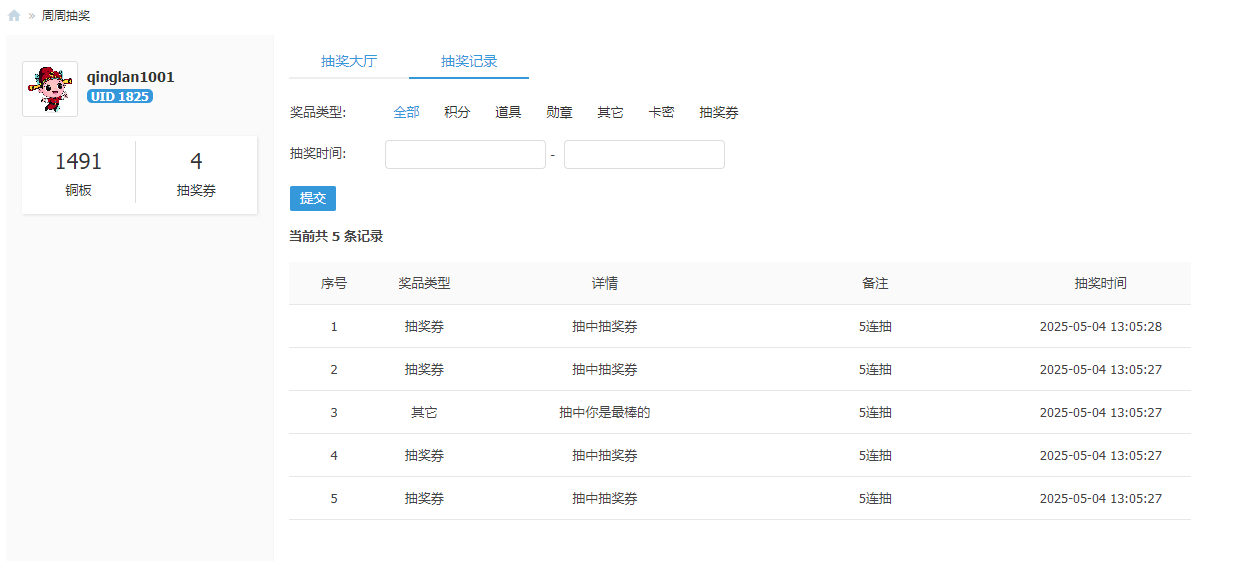The height and width of the screenshot is (561, 1233).
Task: Filter prize type by 勋章
Action: 559,112
